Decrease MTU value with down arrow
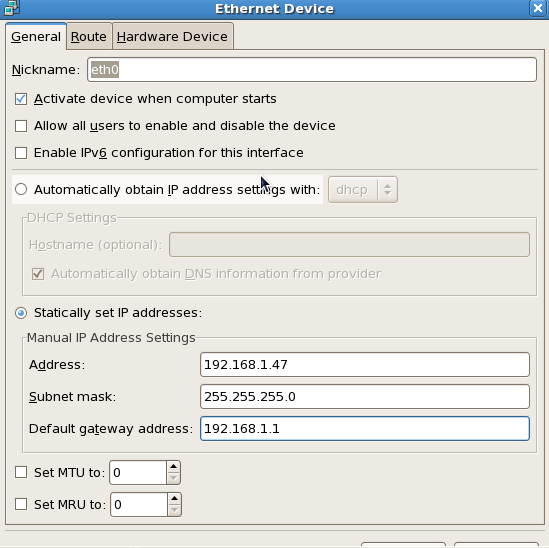Screen dimensions: 549x548 tap(173, 478)
